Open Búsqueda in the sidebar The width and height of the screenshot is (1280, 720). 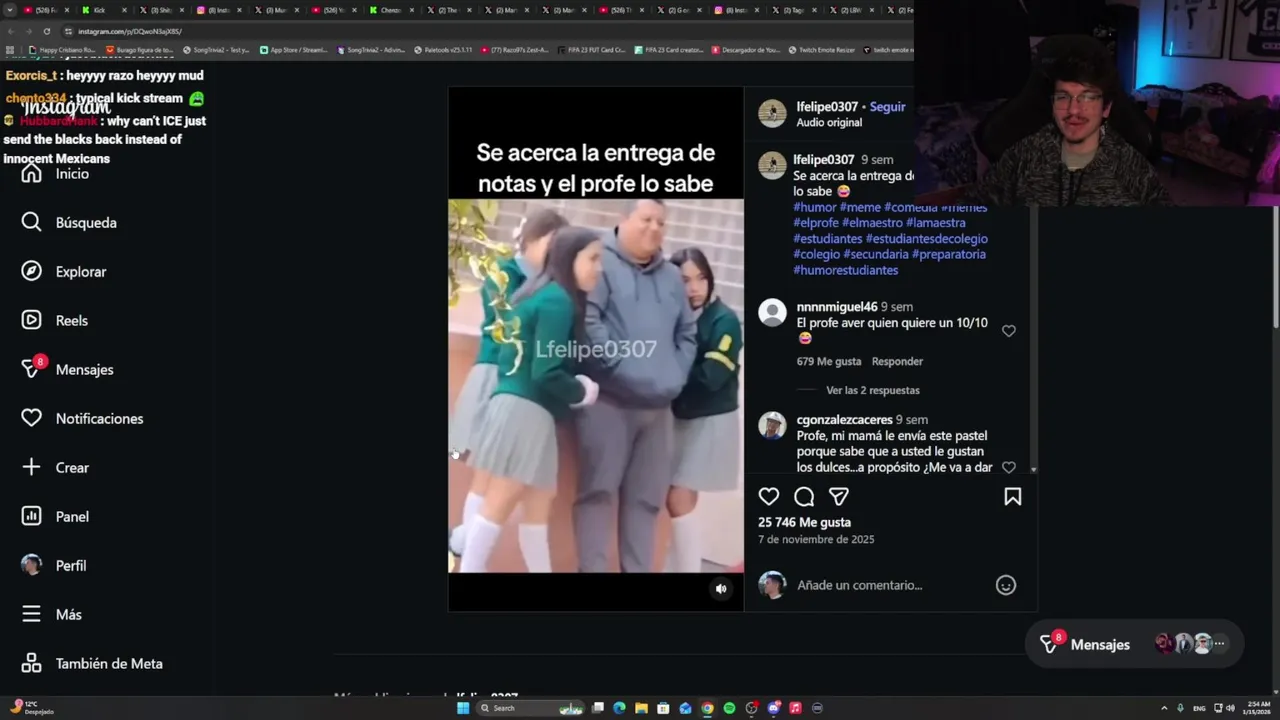point(69,222)
